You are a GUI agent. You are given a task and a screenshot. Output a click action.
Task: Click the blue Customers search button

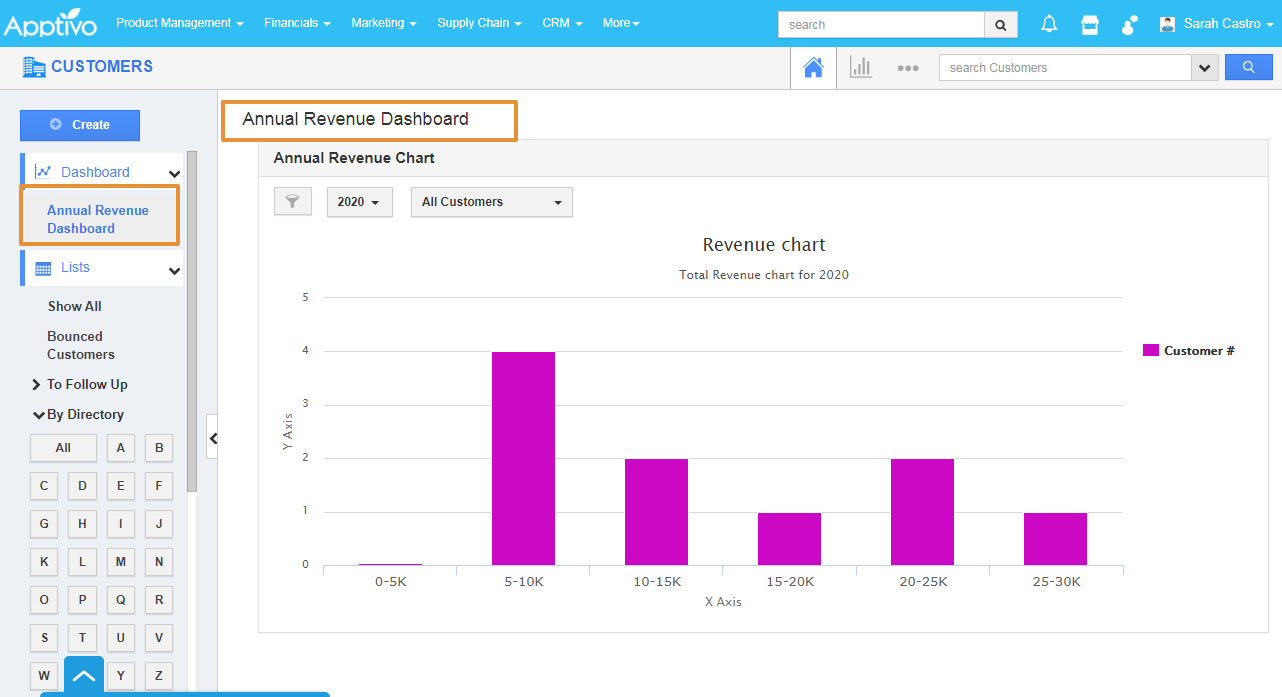point(1248,68)
